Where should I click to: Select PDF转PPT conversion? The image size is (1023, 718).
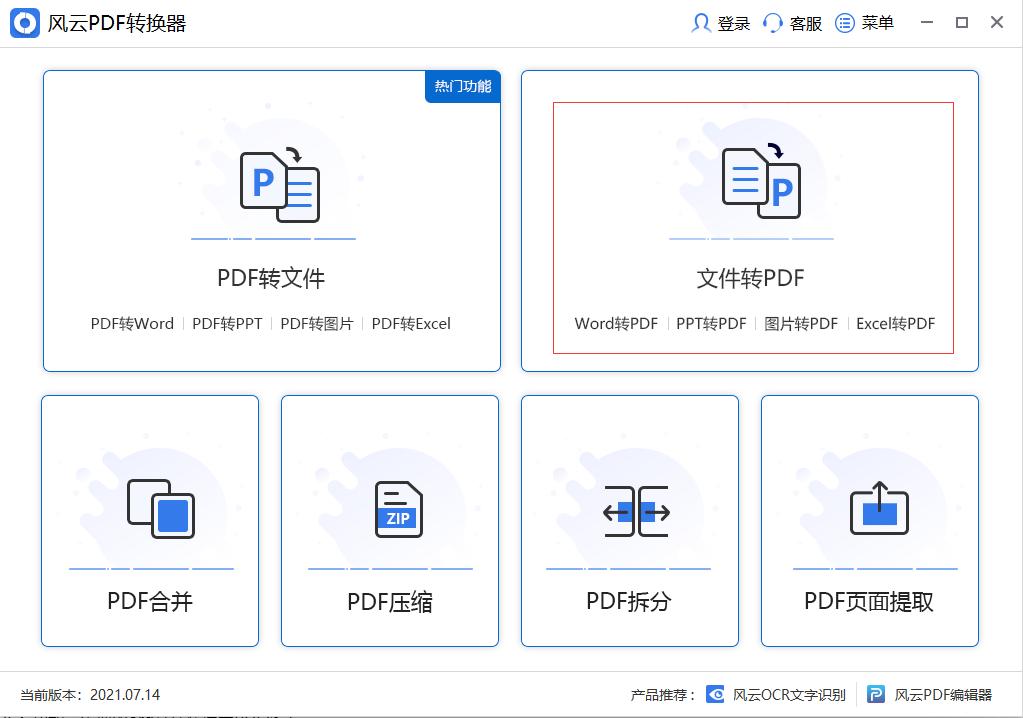tap(229, 324)
